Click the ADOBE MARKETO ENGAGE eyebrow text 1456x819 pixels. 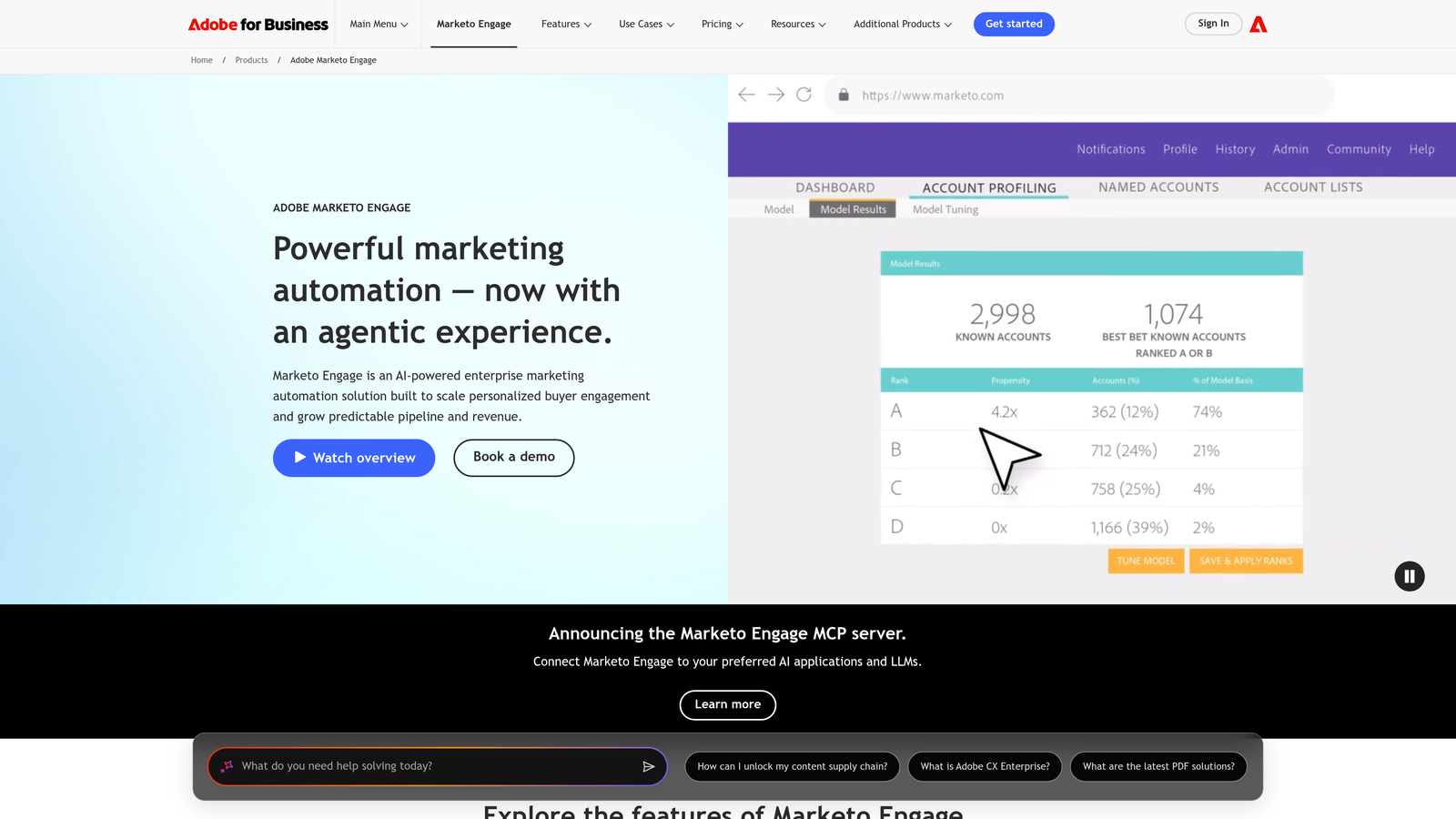[341, 207]
